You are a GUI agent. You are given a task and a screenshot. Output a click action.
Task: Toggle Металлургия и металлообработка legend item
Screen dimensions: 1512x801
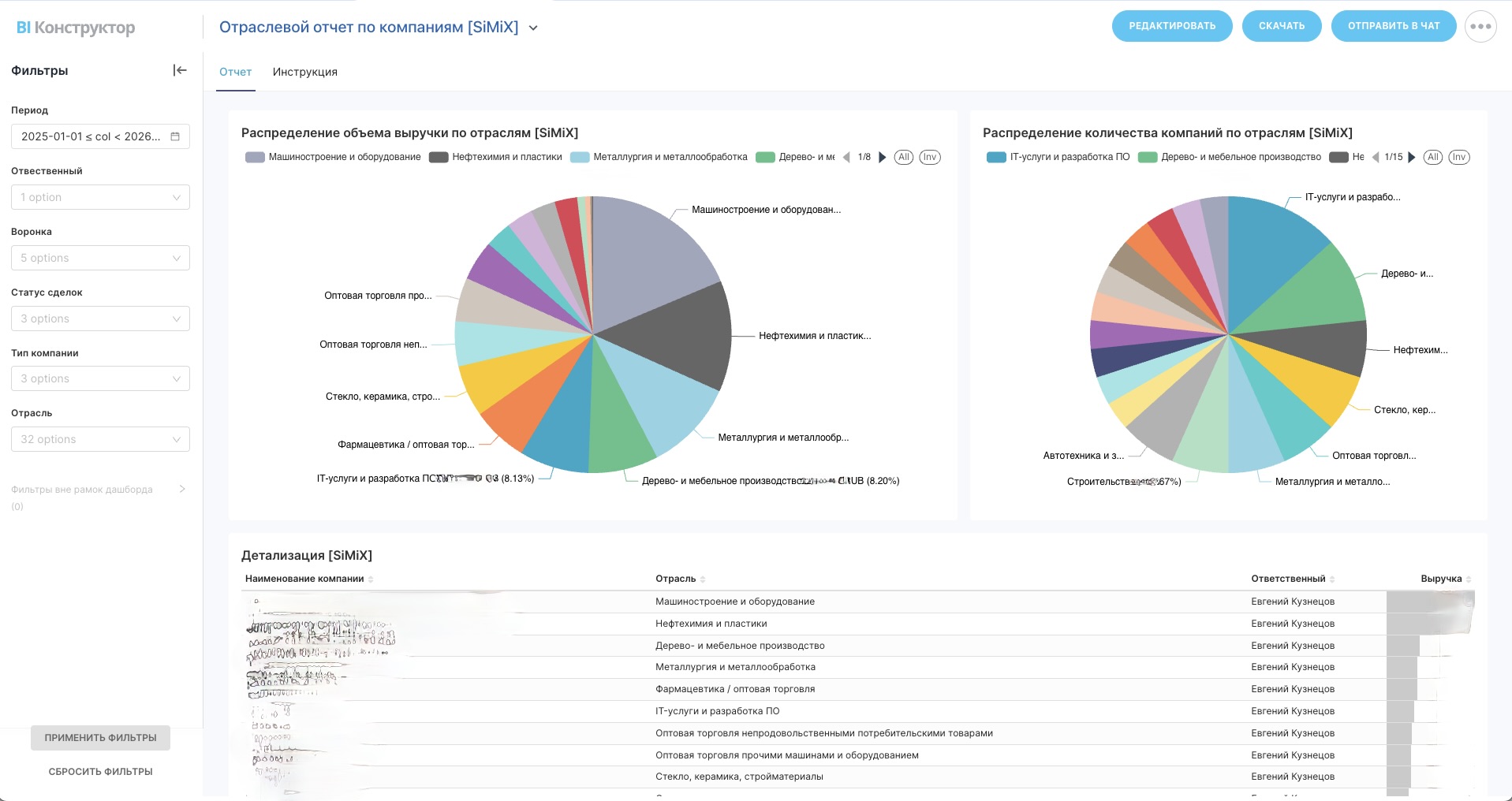click(x=659, y=157)
